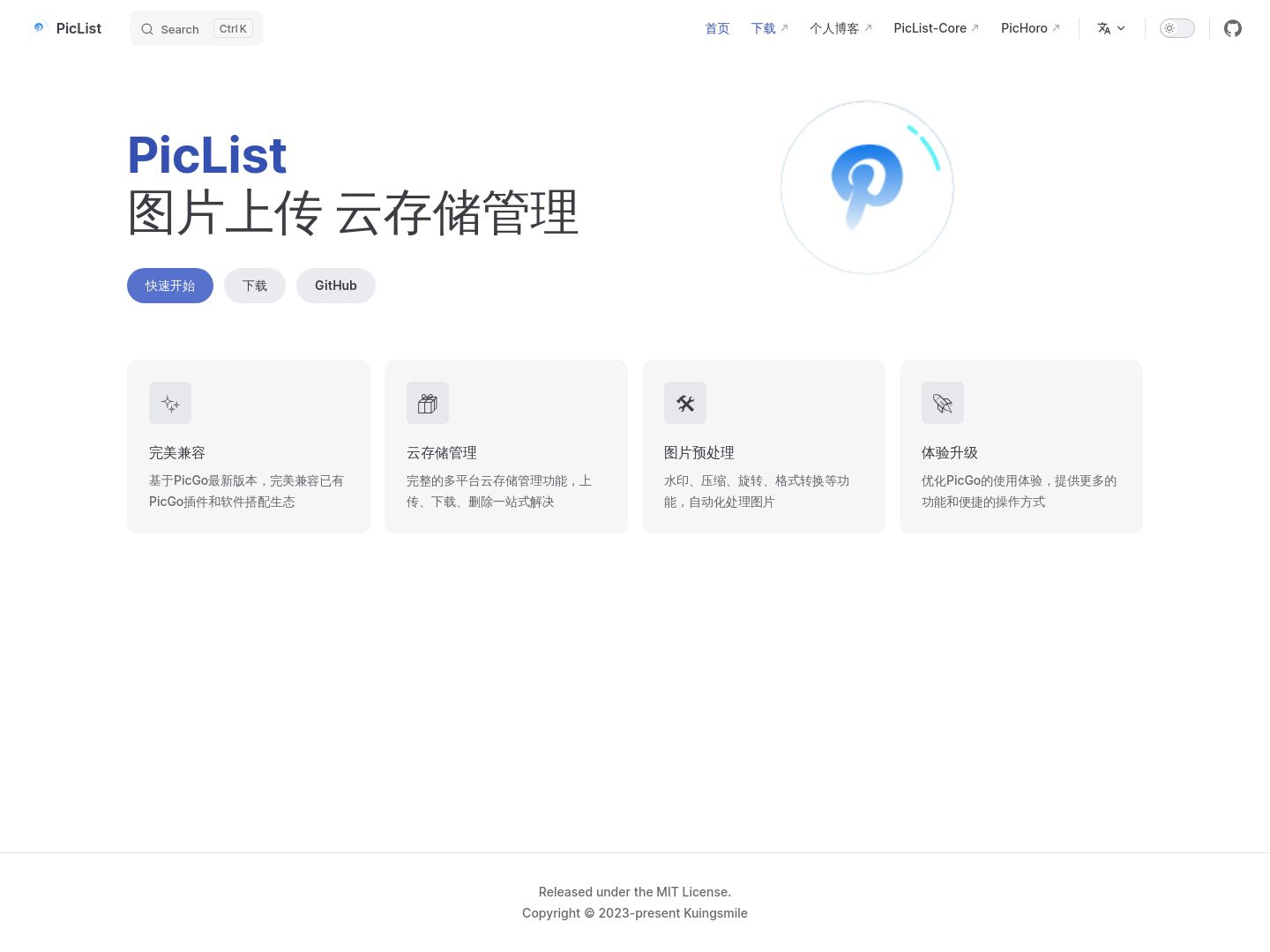The width and height of the screenshot is (1270, 952).
Task: Click the gray 下载 hero button
Action: [255, 286]
